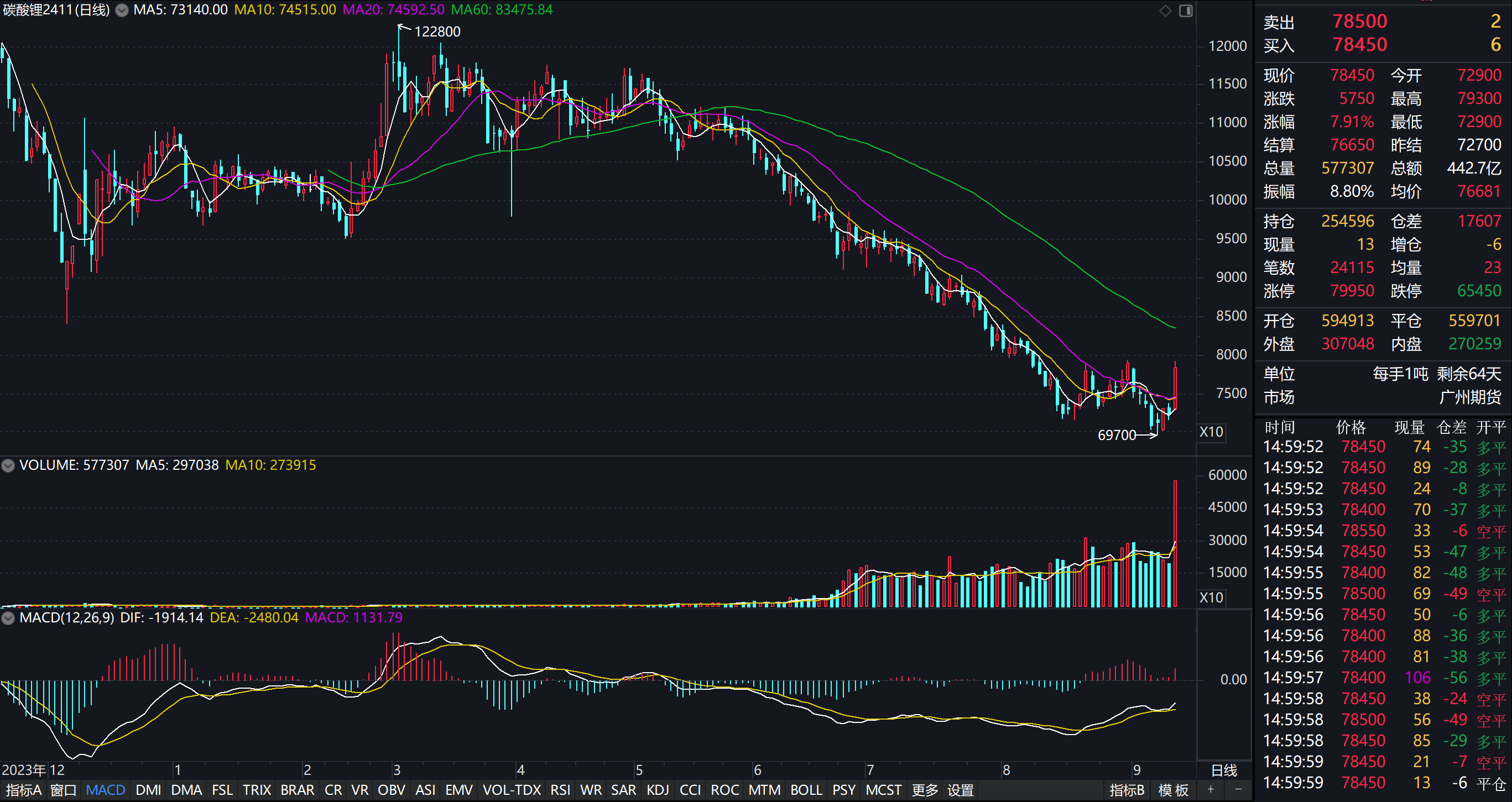Click the minus zoom-out button
Image resolution: width=1512 pixels, height=802 pixels.
click(x=1238, y=790)
